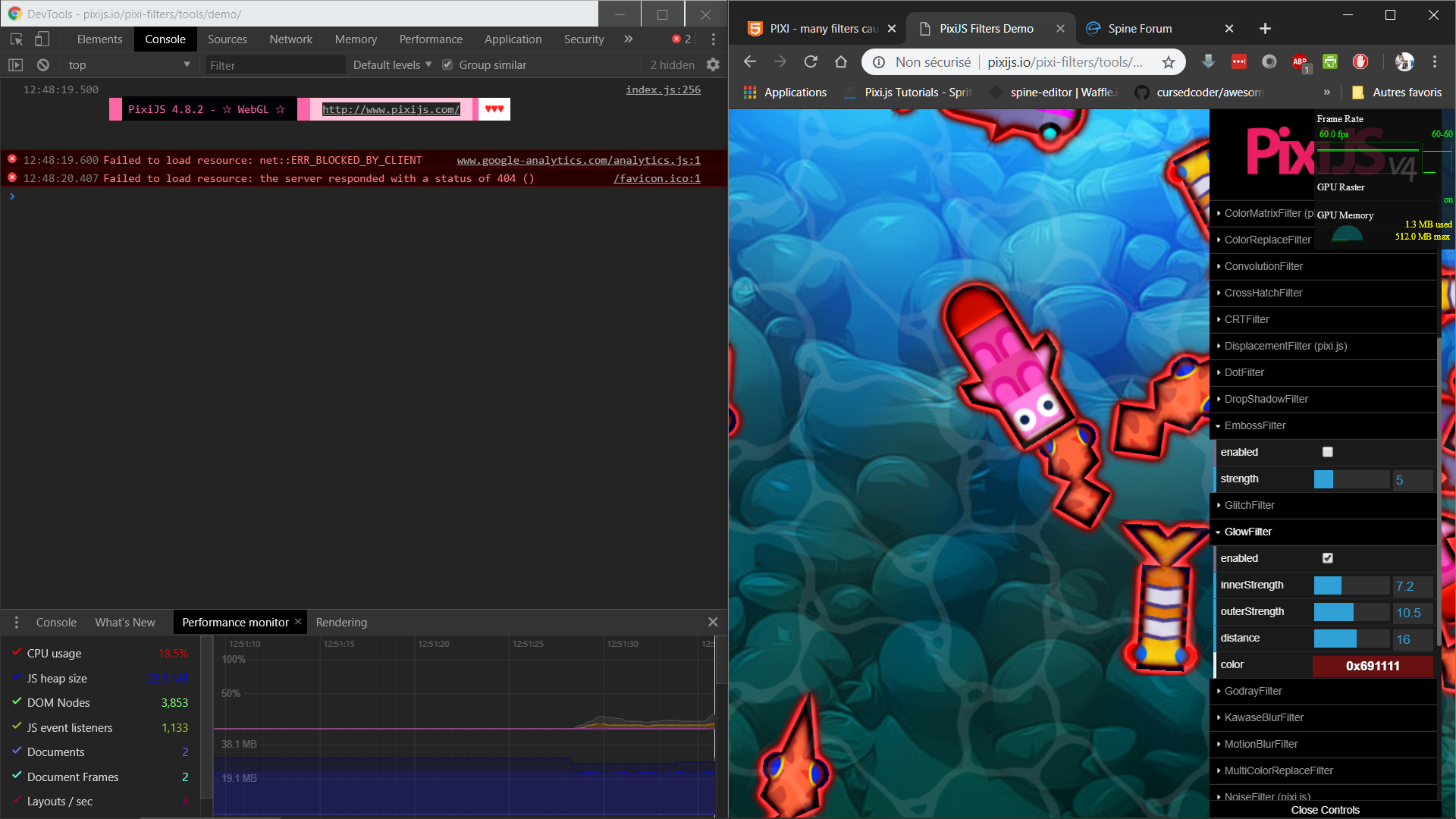
Task: Expand the CRTFilter folder
Action: click(x=1323, y=319)
